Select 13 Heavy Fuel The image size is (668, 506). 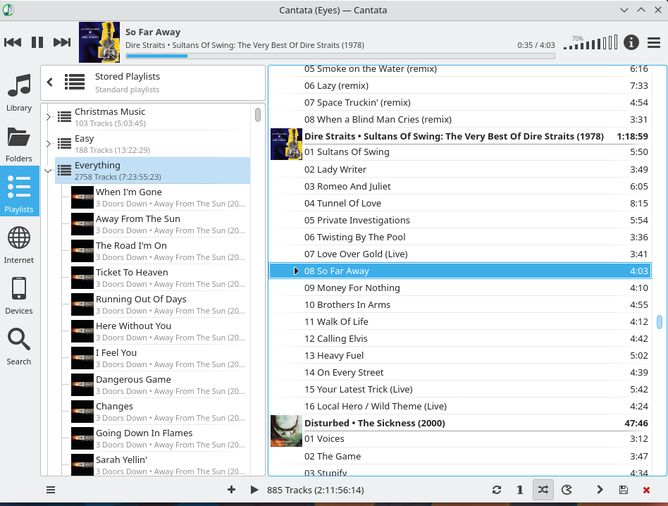460,356
